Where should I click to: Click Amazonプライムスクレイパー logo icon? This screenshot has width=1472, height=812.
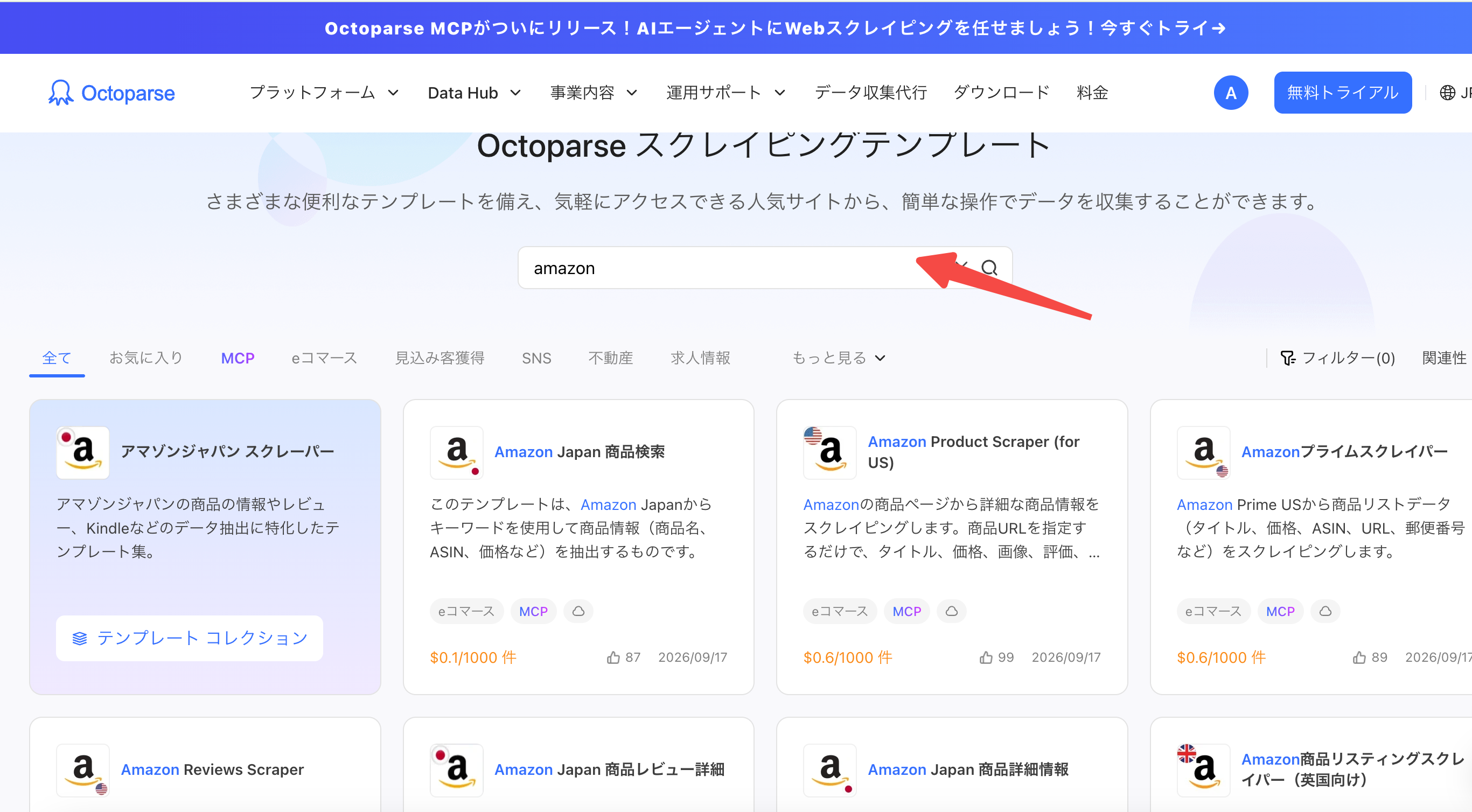(1203, 452)
